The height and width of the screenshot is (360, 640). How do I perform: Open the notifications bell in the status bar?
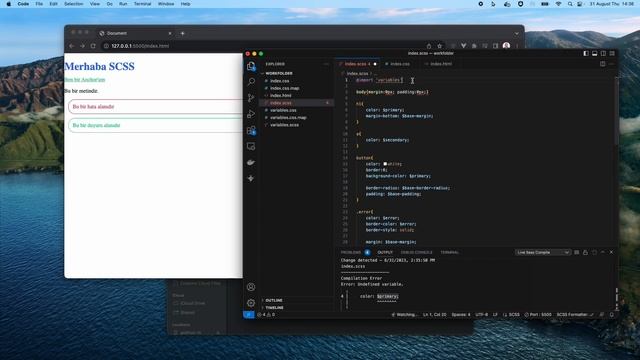(x=611, y=315)
